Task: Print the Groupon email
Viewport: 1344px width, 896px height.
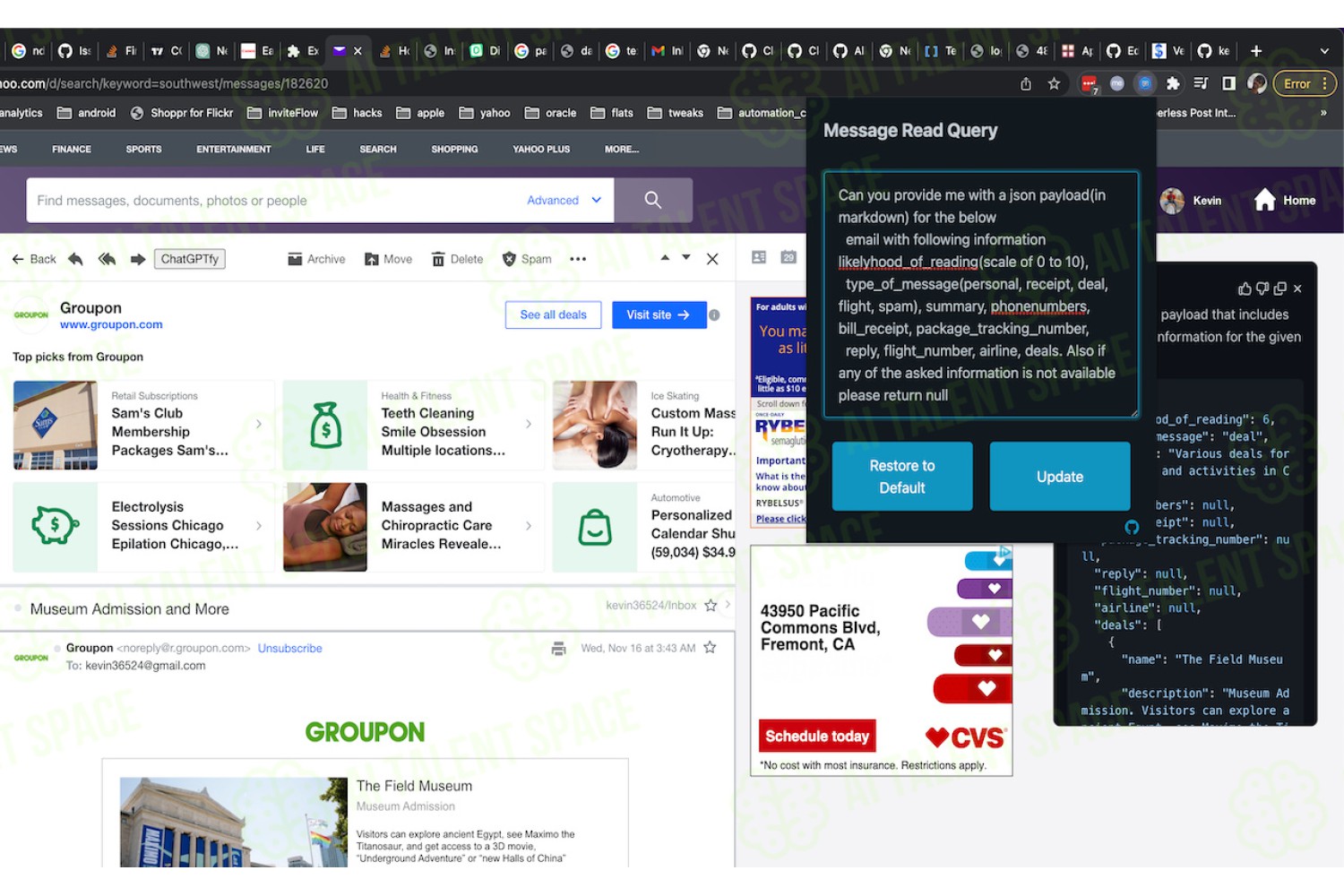Action: [x=559, y=648]
